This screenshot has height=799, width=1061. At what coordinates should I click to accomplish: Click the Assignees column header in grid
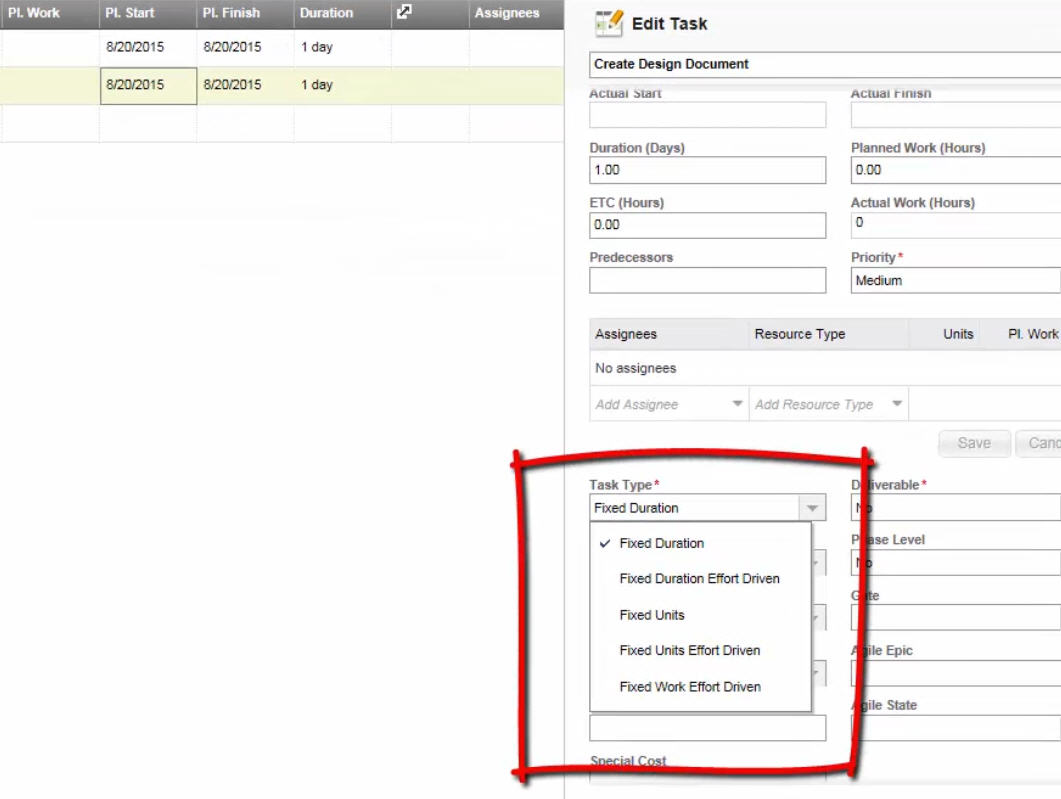(x=516, y=14)
